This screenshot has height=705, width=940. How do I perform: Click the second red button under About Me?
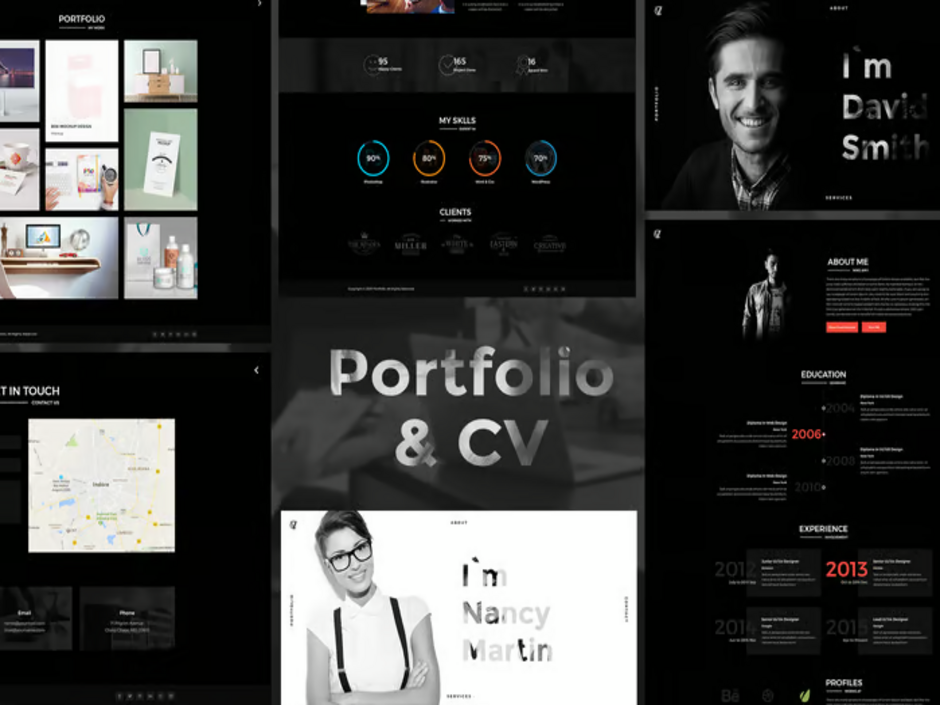[x=874, y=327]
